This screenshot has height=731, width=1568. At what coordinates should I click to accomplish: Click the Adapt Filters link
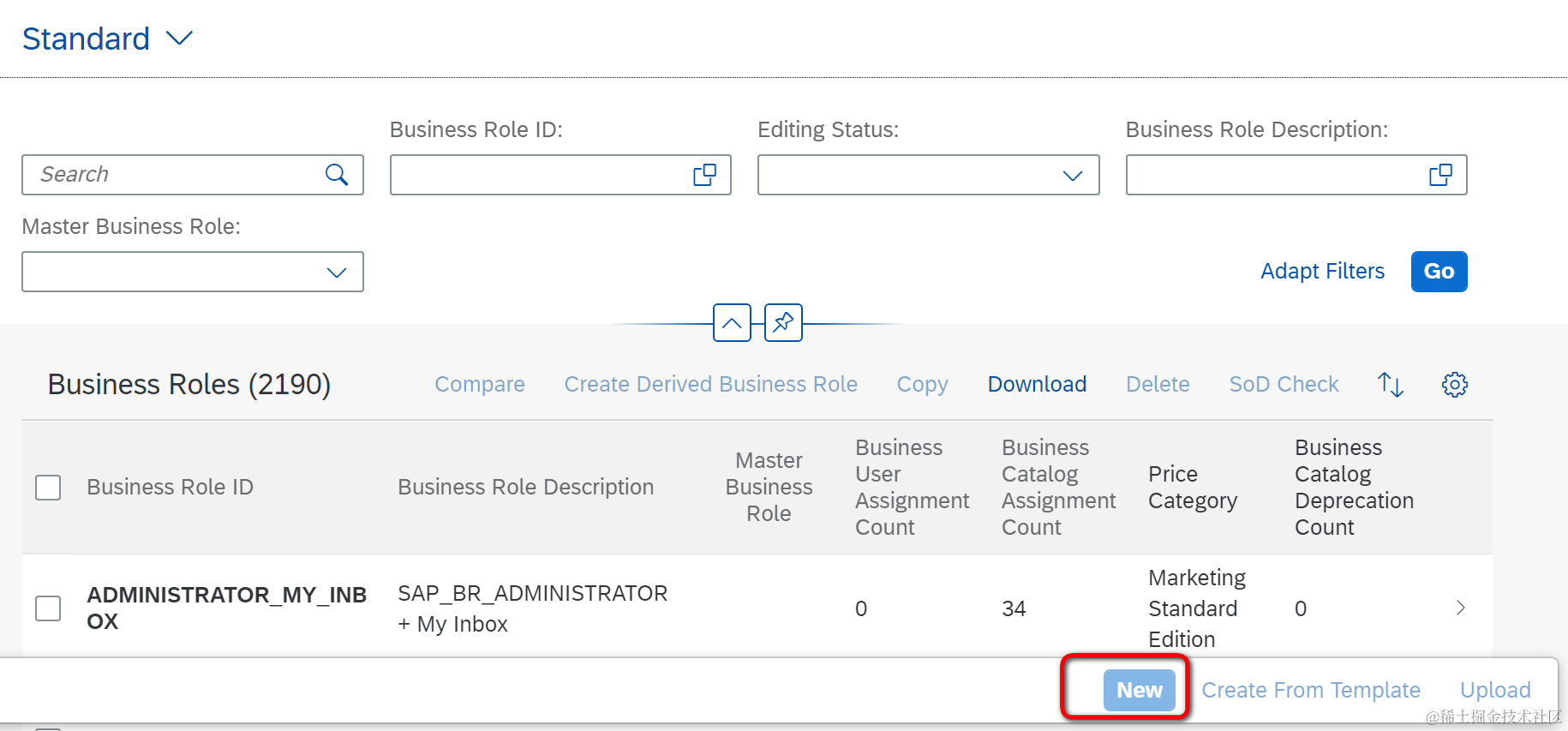pos(1322,272)
